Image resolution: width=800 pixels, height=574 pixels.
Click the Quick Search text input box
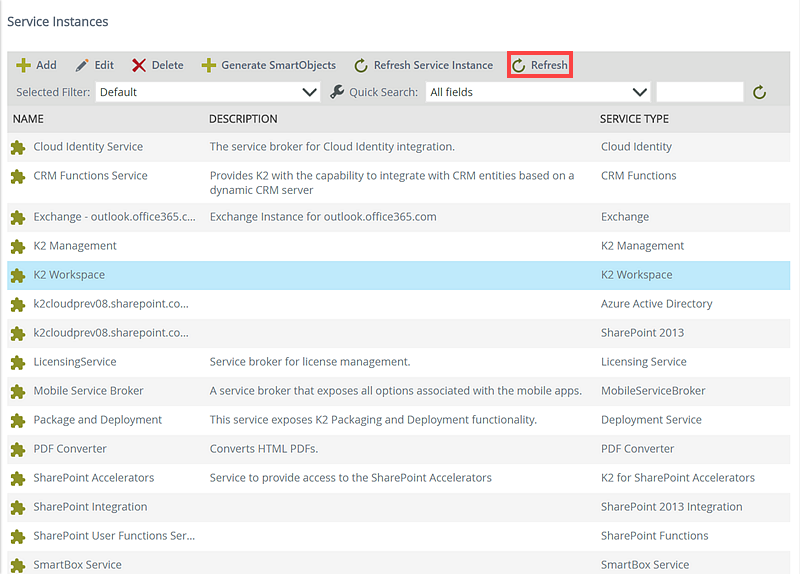[x=699, y=92]
